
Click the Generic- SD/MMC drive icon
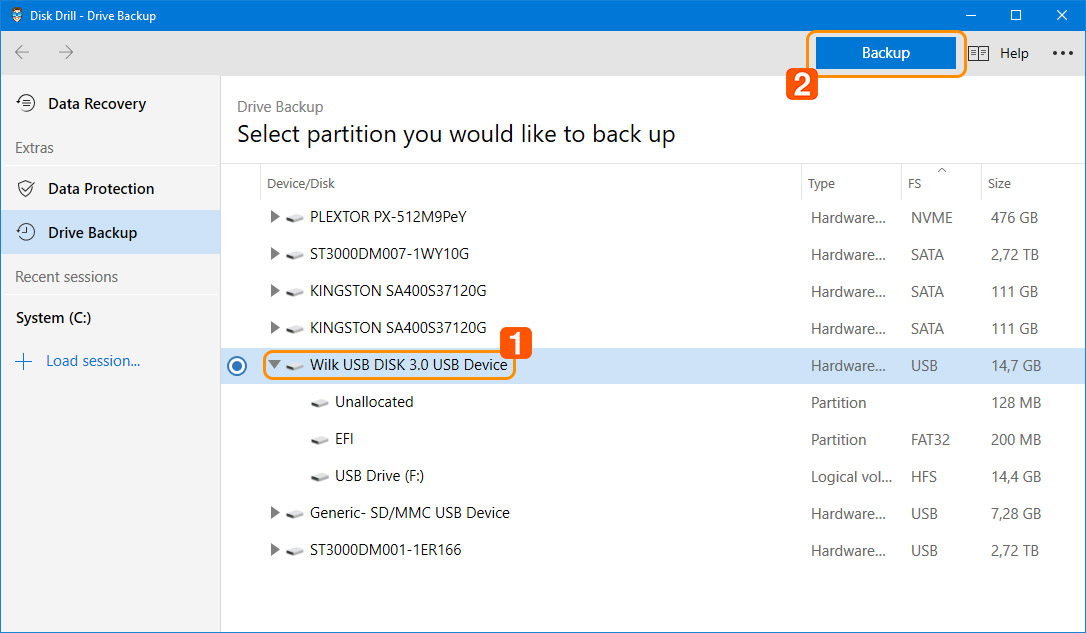point(295,513)
